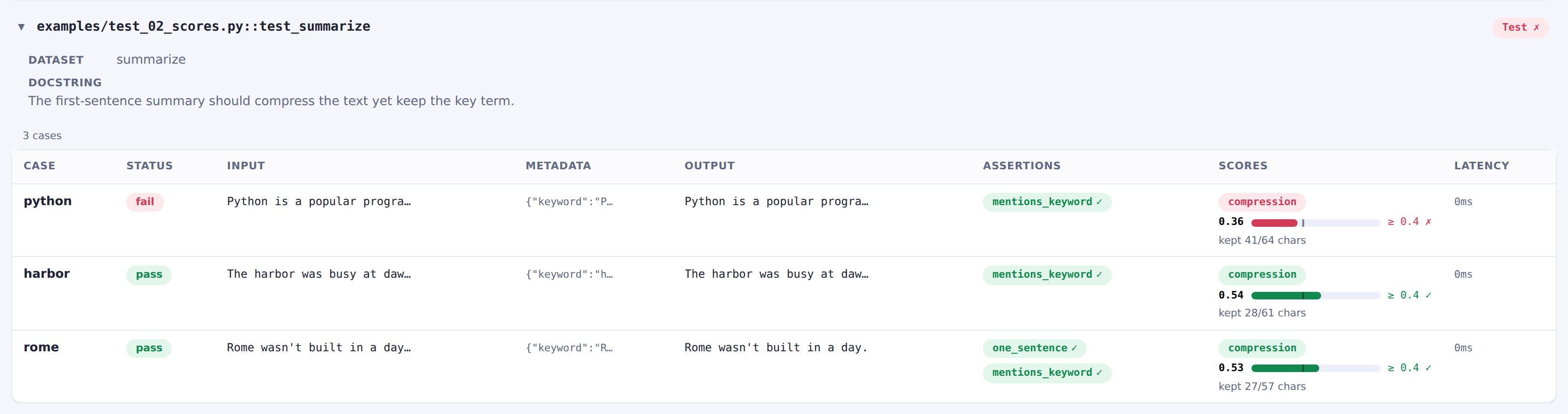Click the rome output "Rome wasn't built in a day."
The image size is (1568, 414).
point(776,348)
